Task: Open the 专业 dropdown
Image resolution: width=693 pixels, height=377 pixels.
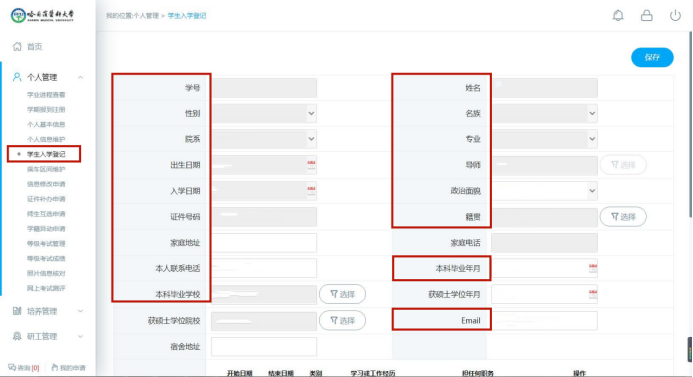Action: (x=544, y=139)
